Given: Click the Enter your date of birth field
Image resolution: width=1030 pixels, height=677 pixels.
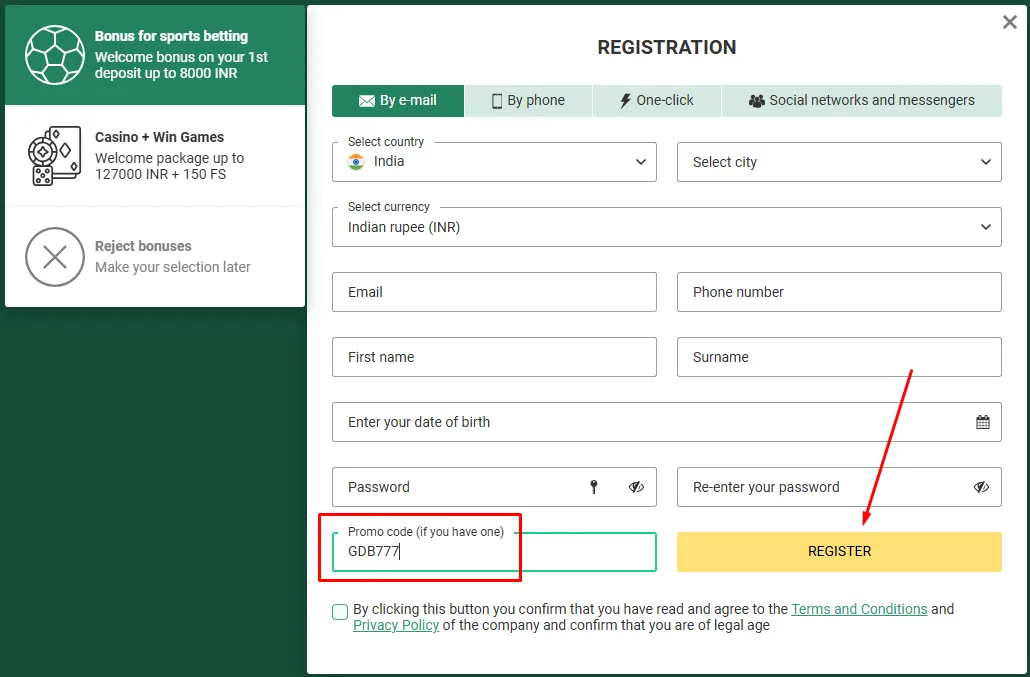Looking at the screenshot, I should coord(667,422).
